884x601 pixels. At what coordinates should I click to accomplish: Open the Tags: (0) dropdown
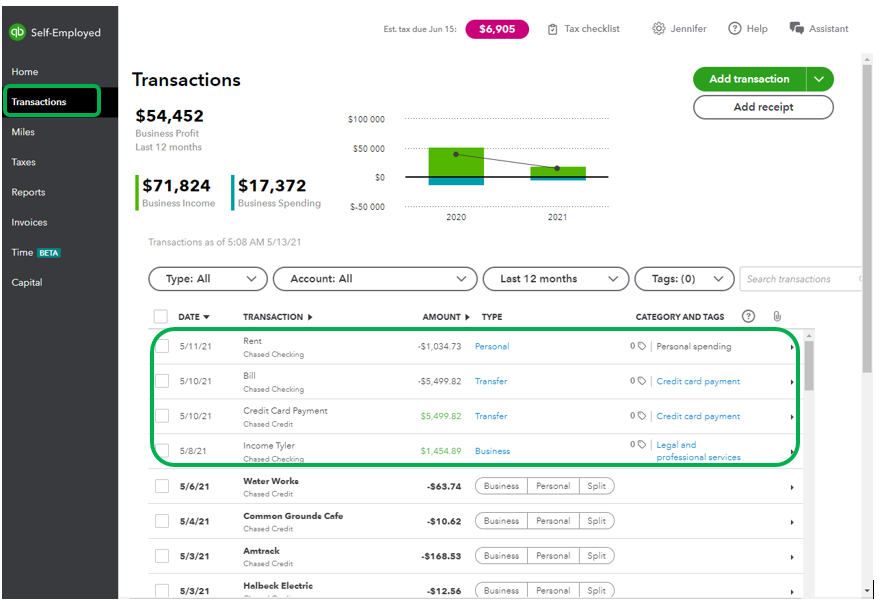point(684,279)
